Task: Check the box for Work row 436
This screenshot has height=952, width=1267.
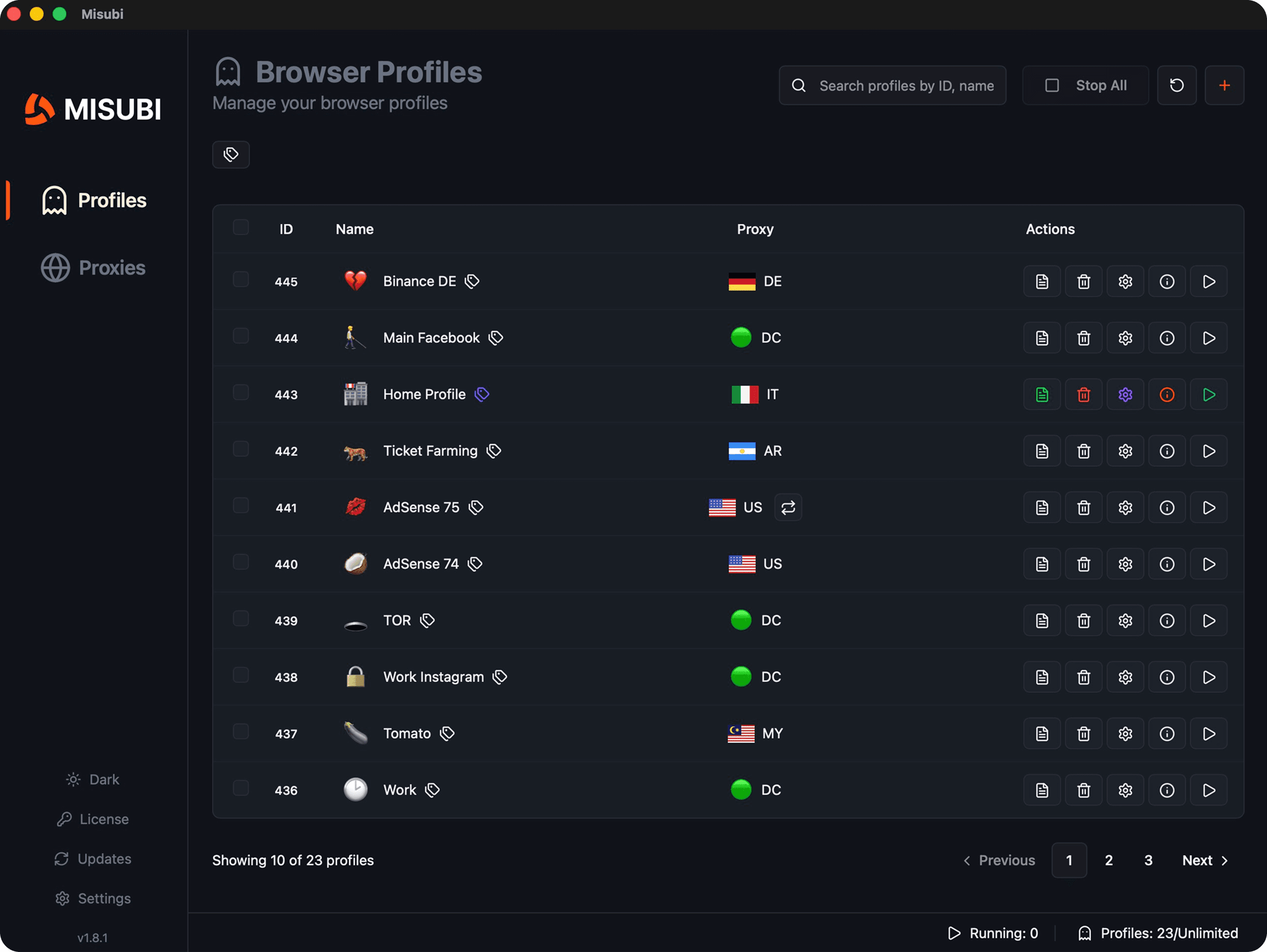Action: tap(240, 788)
